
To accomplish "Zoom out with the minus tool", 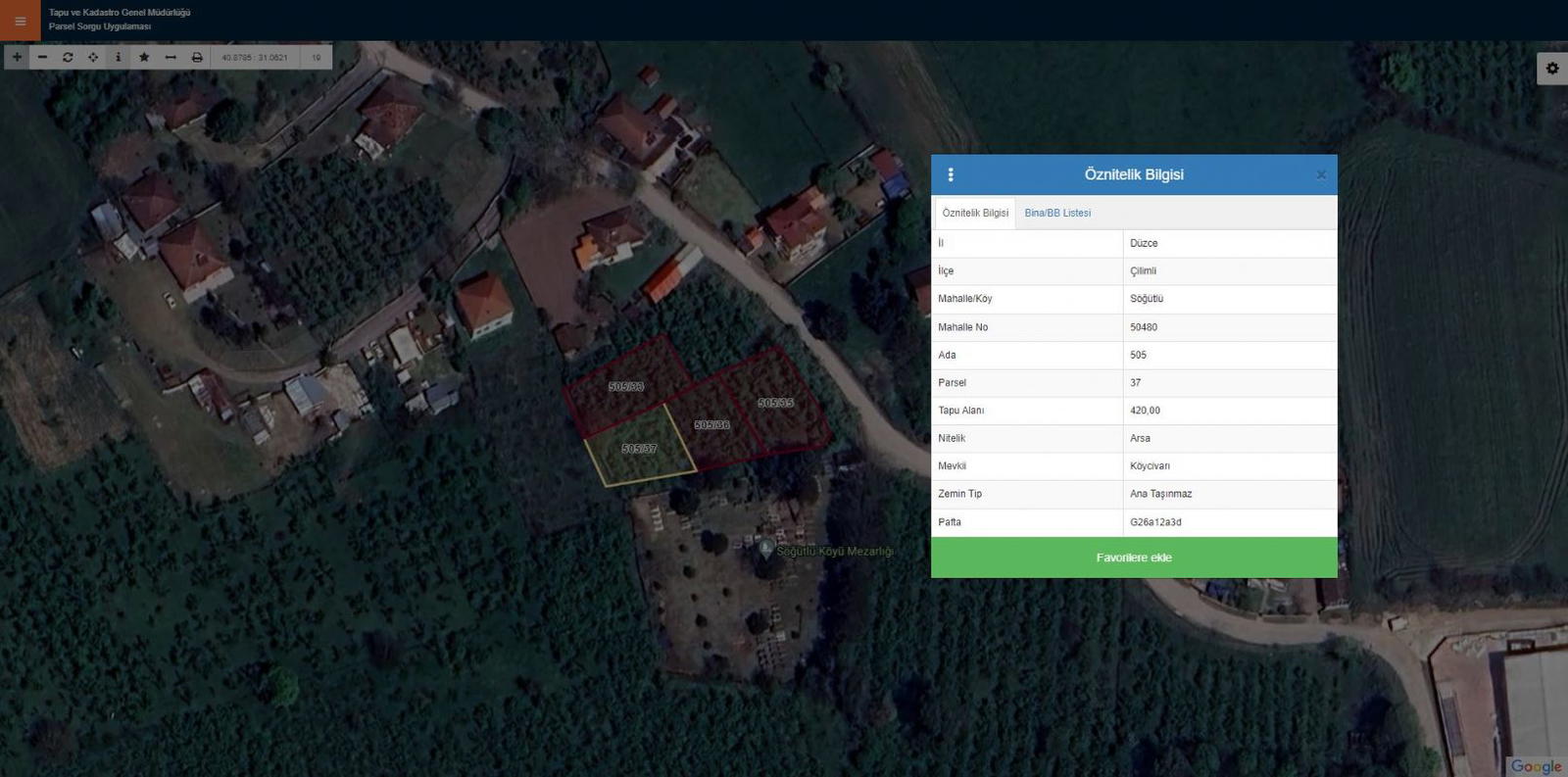I will (42, 57).
